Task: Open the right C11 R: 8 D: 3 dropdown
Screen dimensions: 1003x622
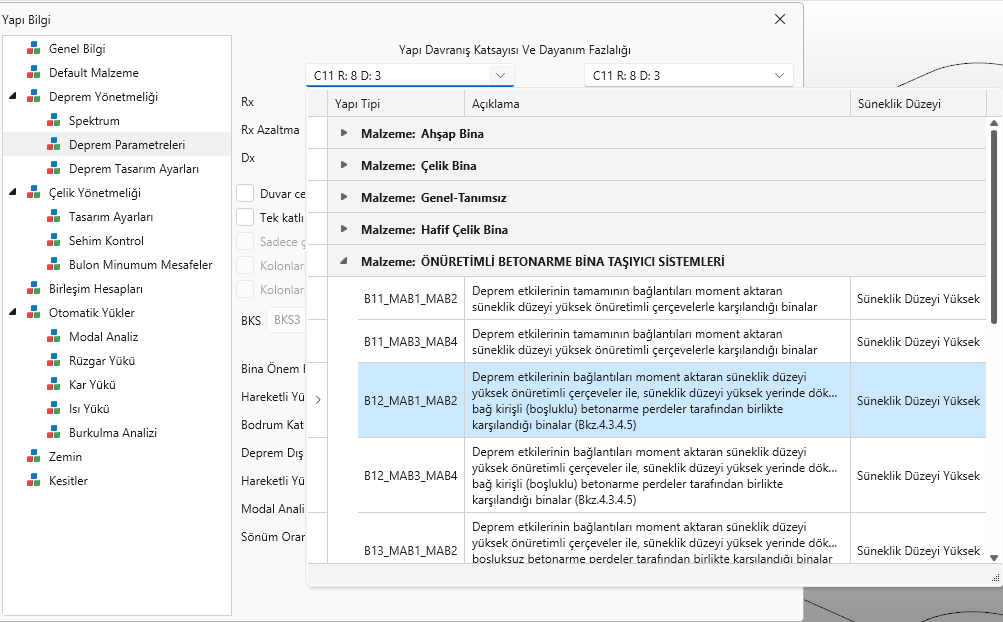Action: (688, 75)
